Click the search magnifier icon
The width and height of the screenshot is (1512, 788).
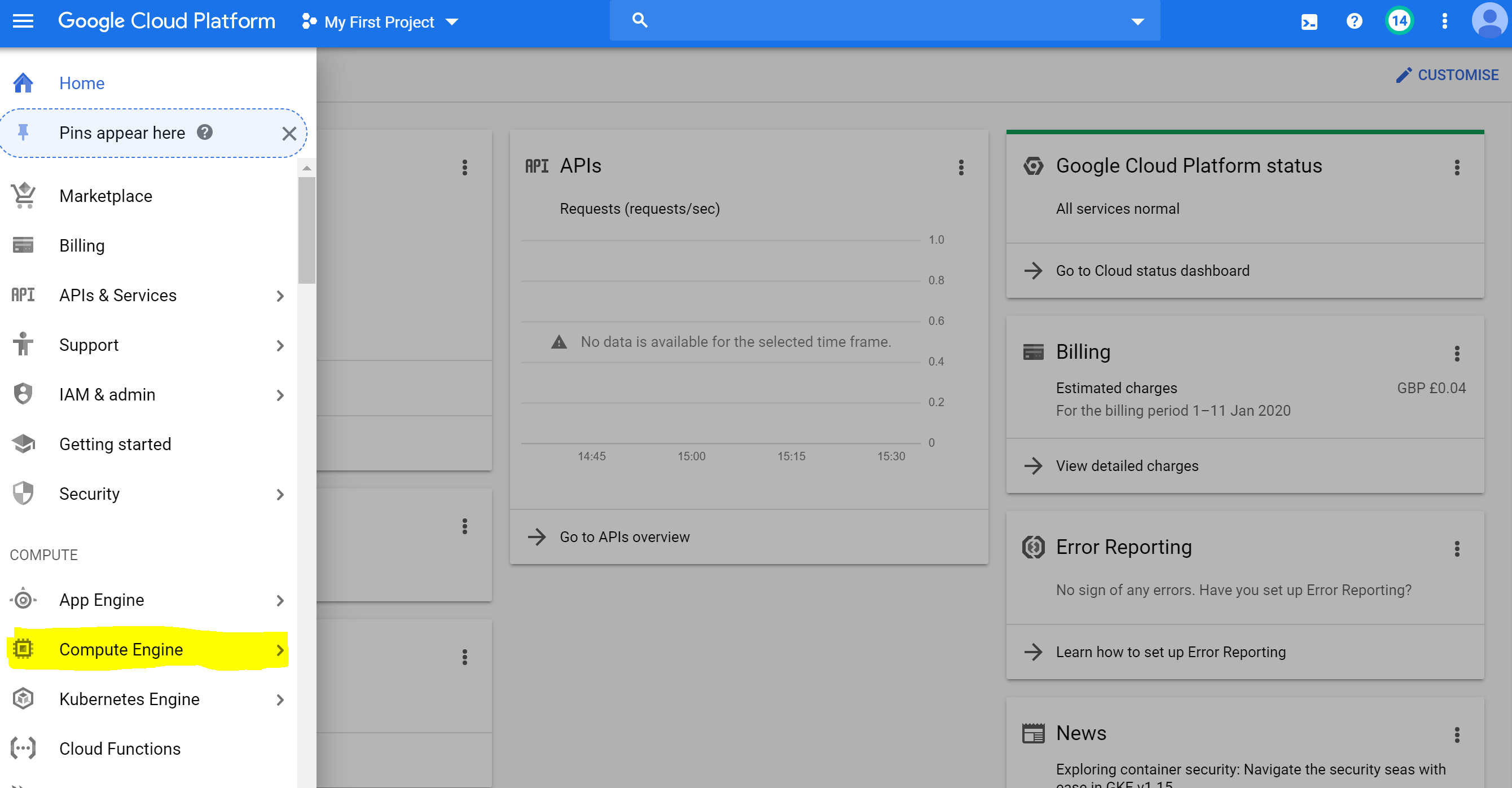[640, 20]
